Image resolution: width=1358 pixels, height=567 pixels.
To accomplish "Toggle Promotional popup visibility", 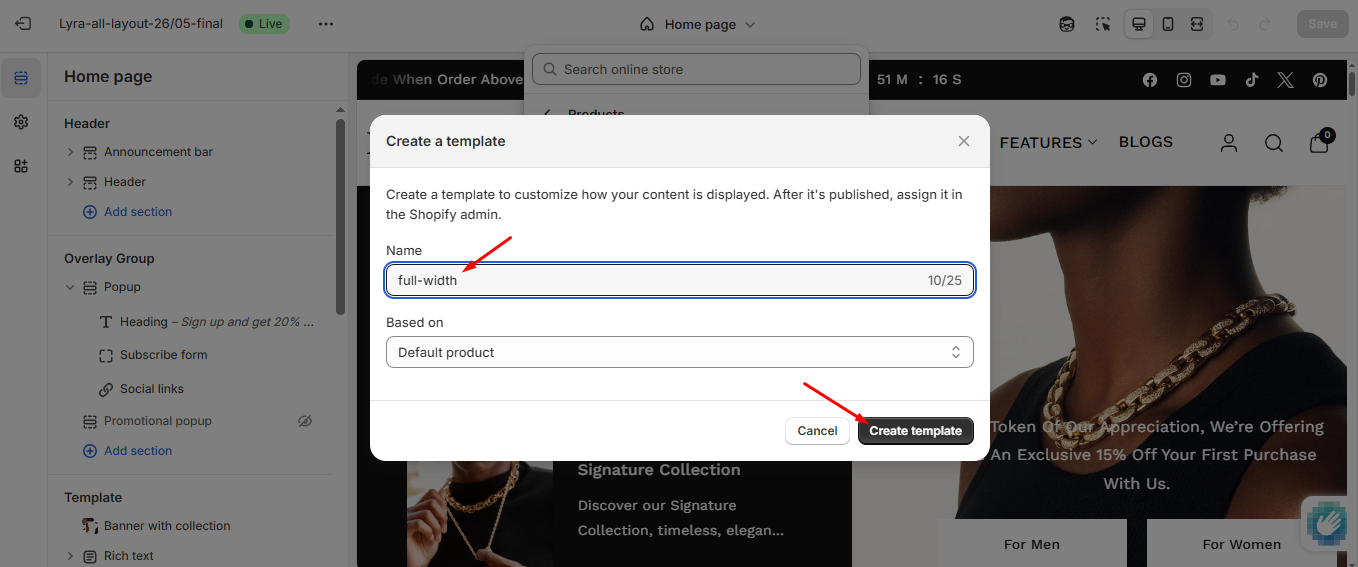I will [x=305, y=421].
